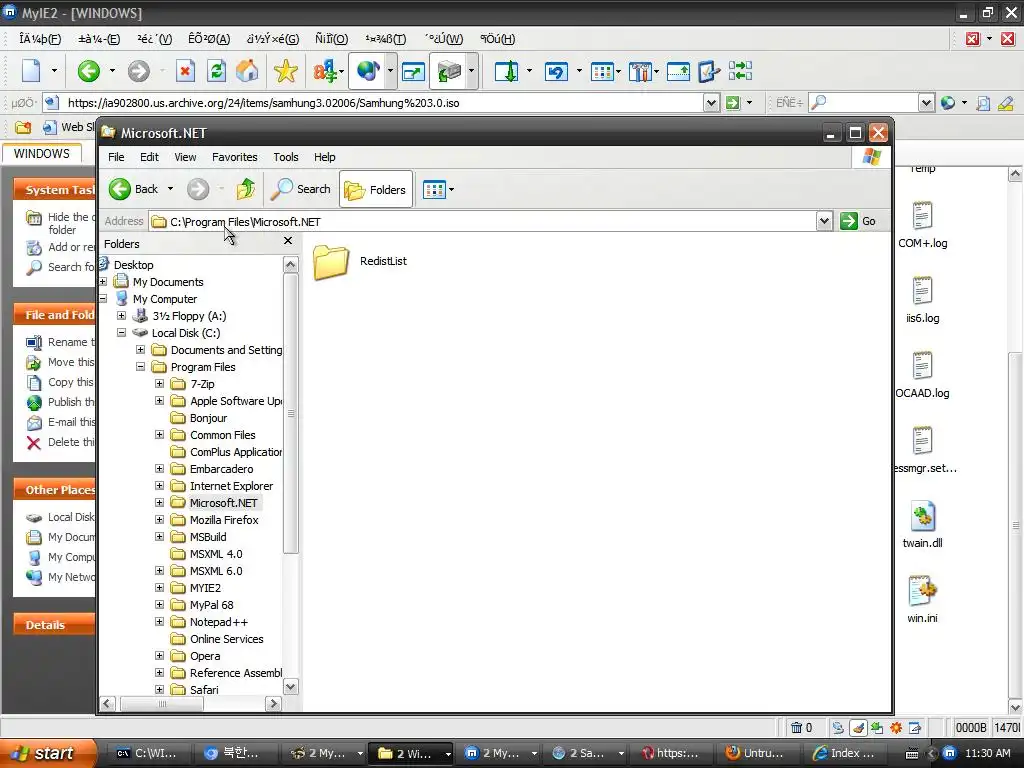Click MyIE2 grey forward arrow

point(138,71)
